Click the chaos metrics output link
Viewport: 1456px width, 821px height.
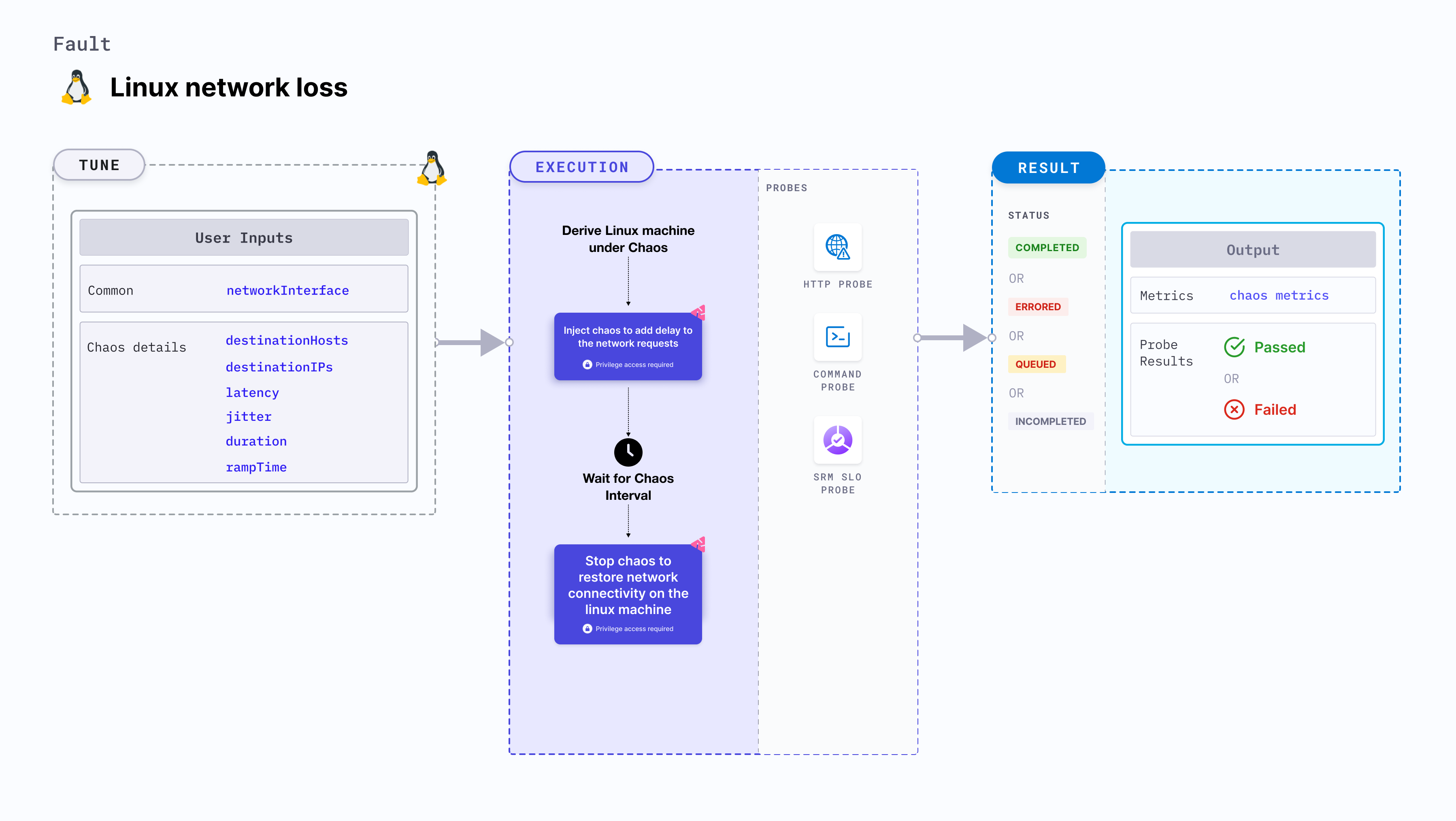point(1279,295)
